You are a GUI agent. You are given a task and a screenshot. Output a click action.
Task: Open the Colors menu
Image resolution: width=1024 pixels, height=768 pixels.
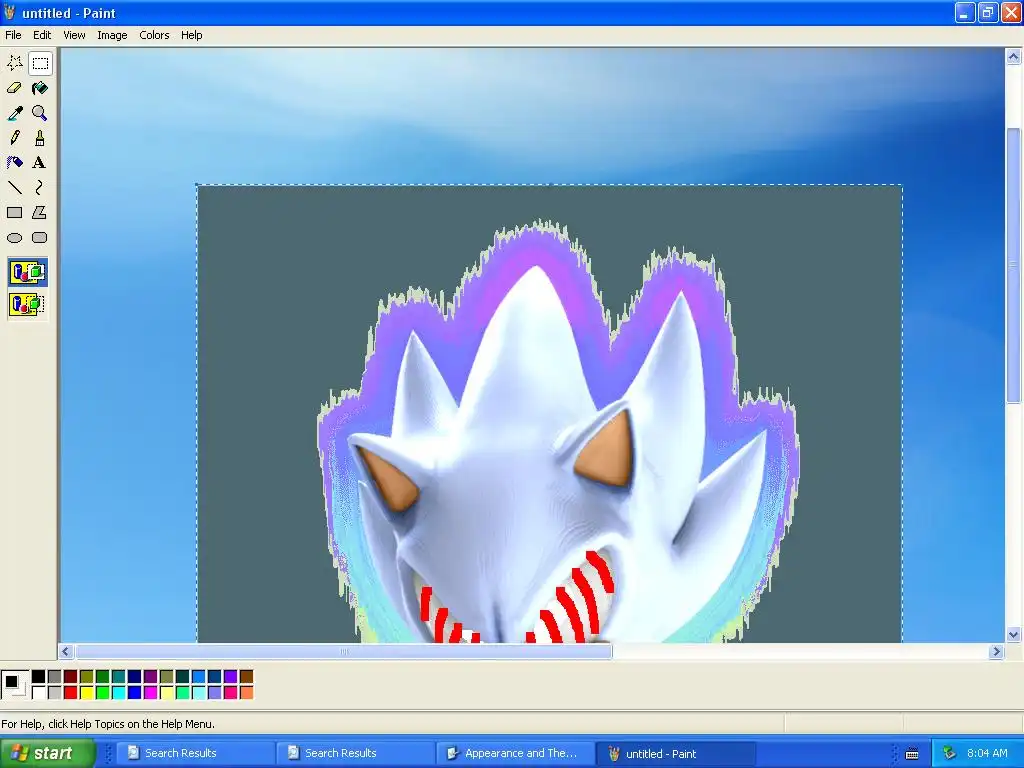pos(154,35)
